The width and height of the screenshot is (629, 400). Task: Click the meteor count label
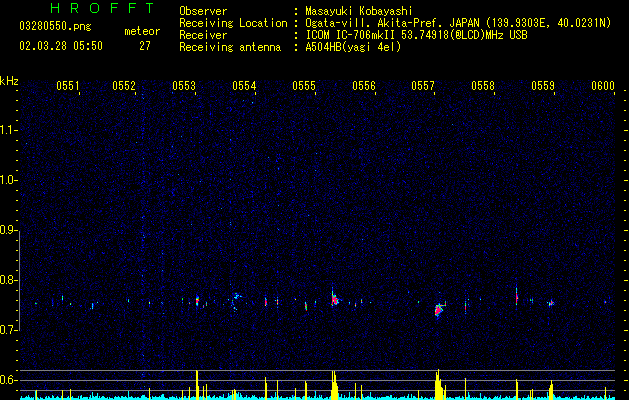(x=142, y=31)
